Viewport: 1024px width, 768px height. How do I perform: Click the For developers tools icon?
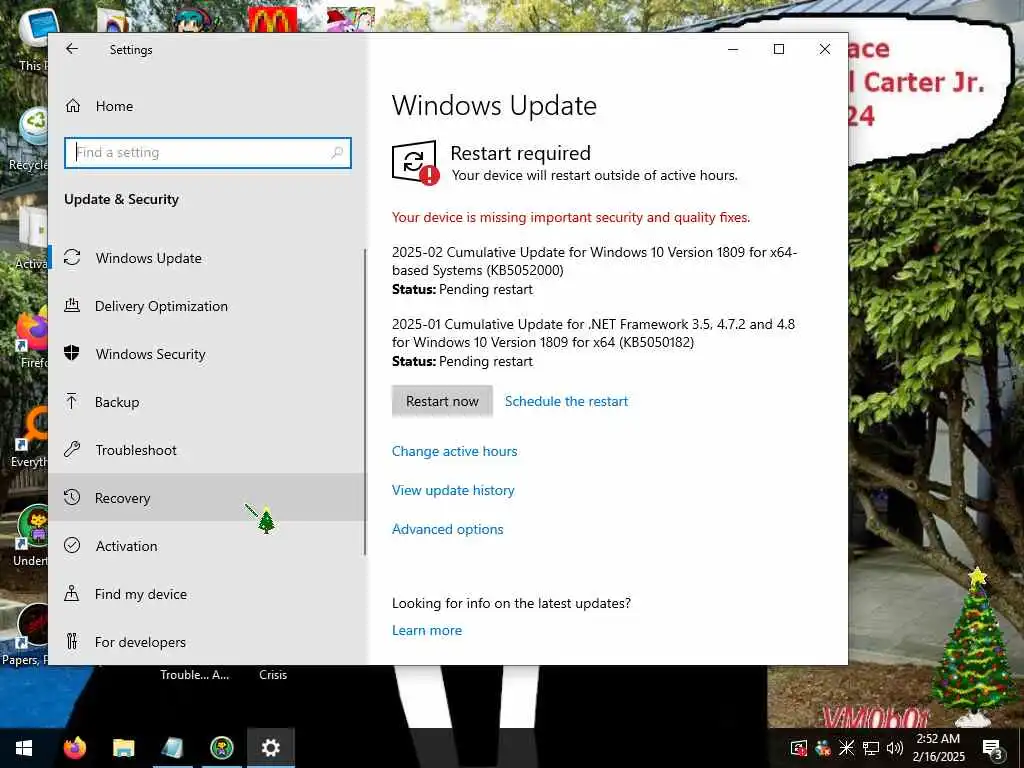(x=72, y=641)
